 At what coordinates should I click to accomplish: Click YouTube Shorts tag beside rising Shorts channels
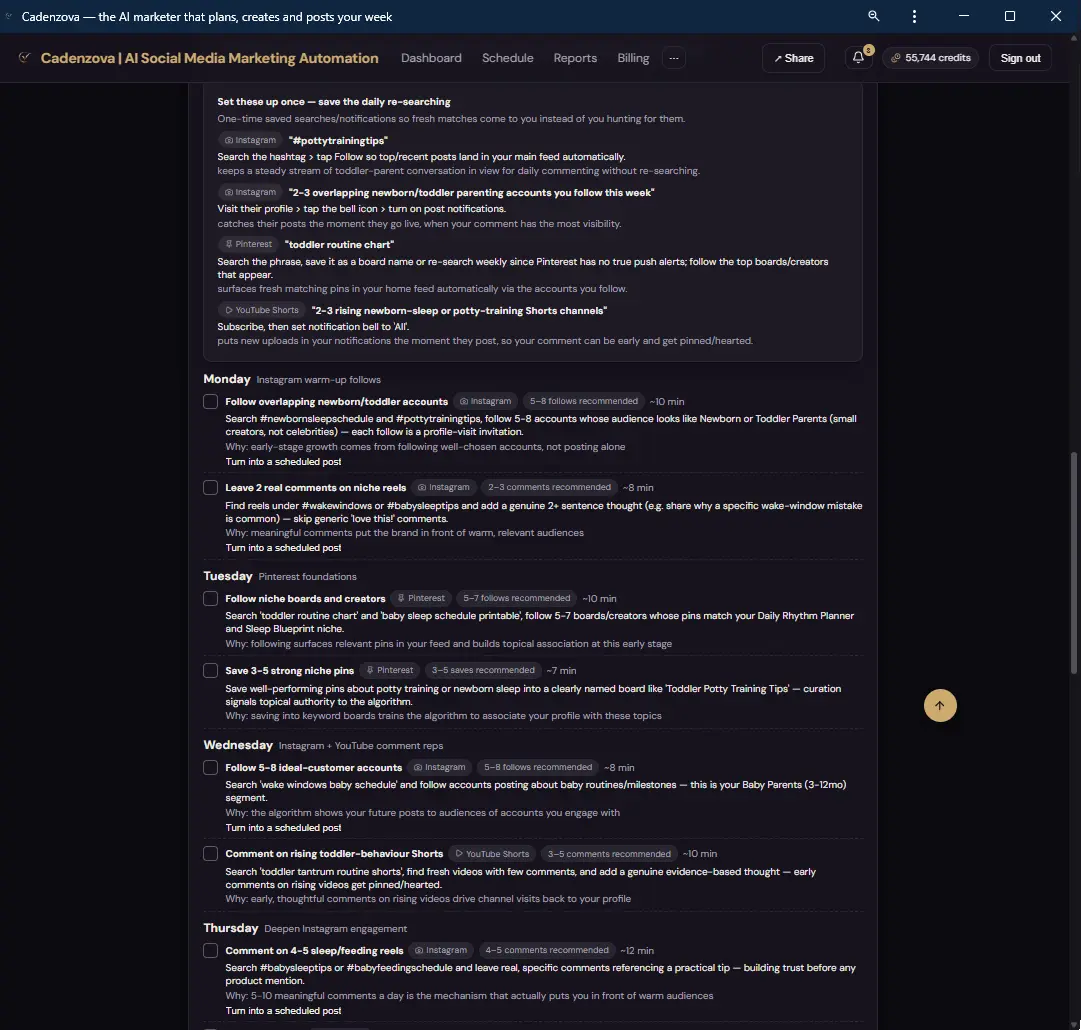tap(262, 310)
